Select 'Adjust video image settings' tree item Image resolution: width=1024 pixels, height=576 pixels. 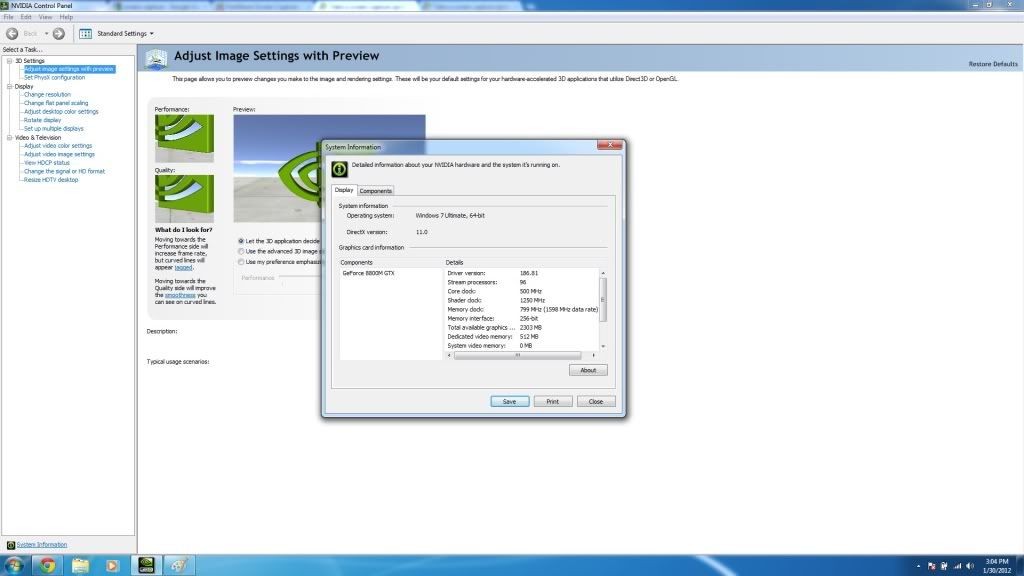coord(59,154)
